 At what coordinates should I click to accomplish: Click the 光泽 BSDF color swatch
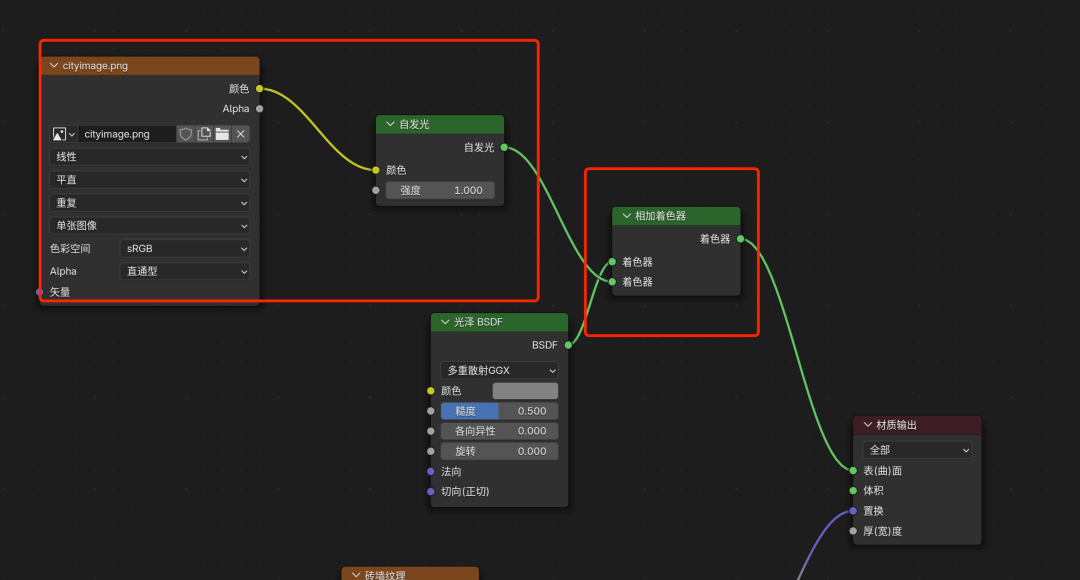tap(525, 391)
